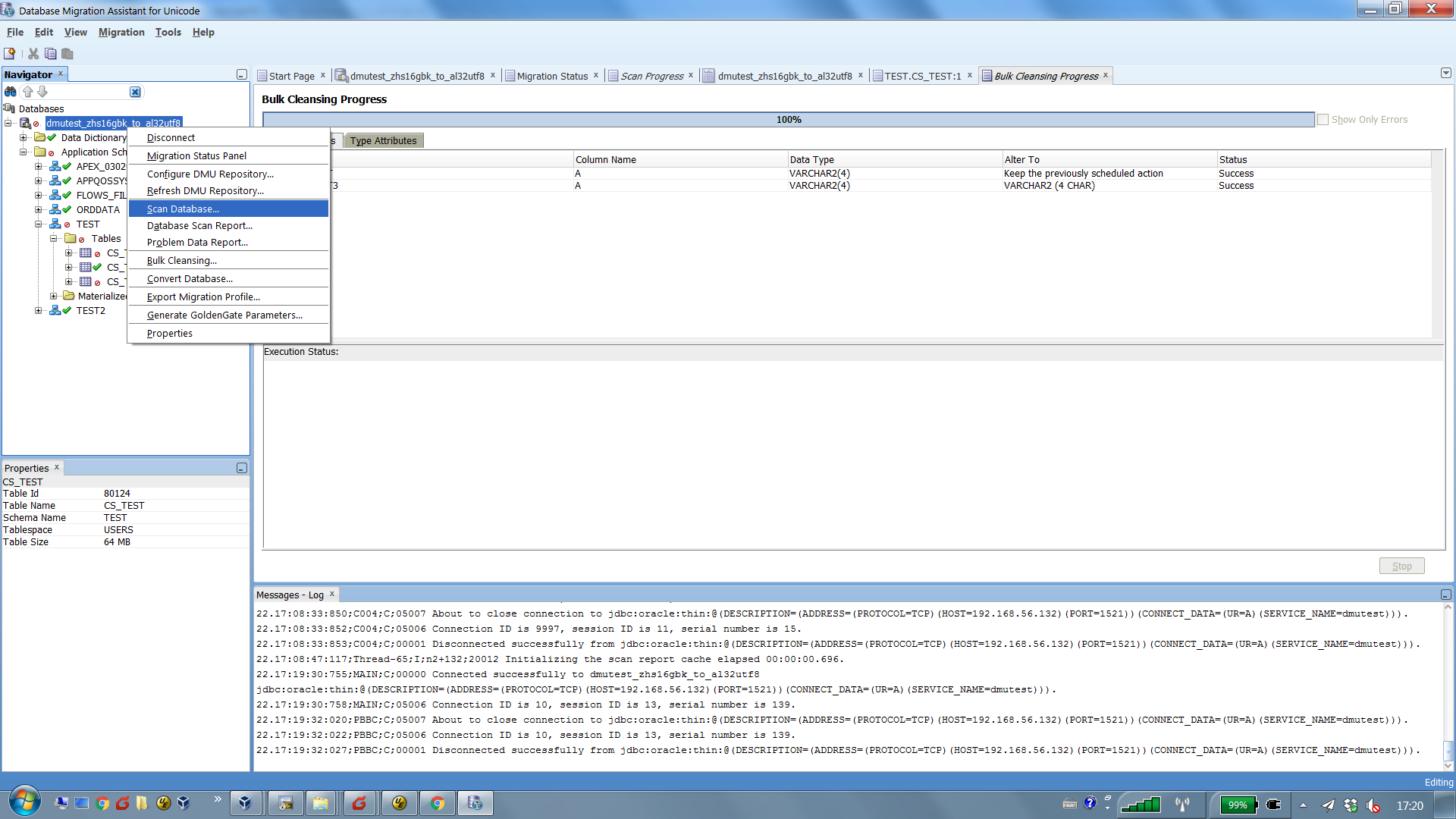Click the ORDDATA schema icon
Screen dimensions: 1456x819
point(55,209)
